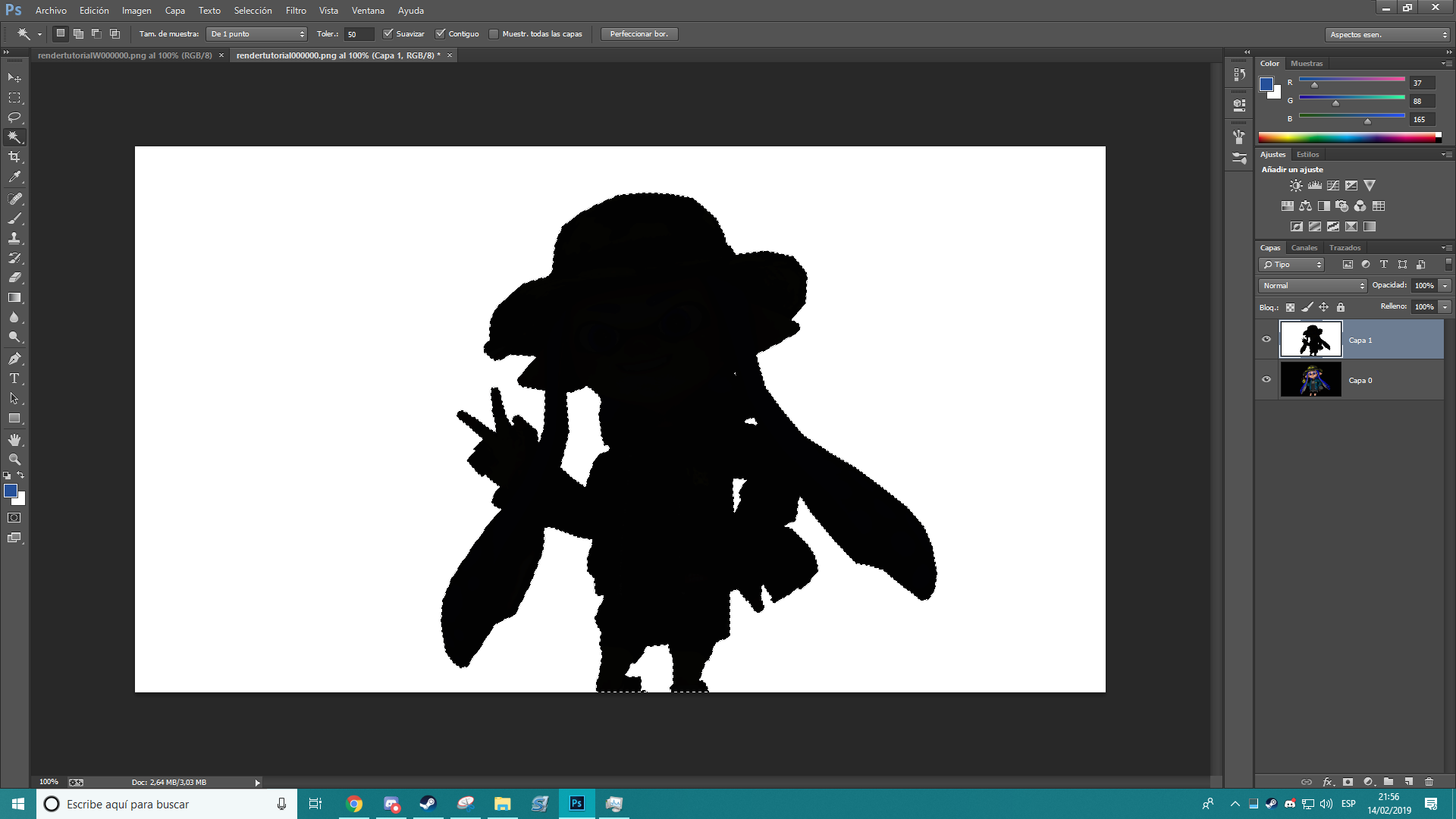
Task: Pick the Eyedropper tool
Action: pyautogui.click(x=14, y=177)
